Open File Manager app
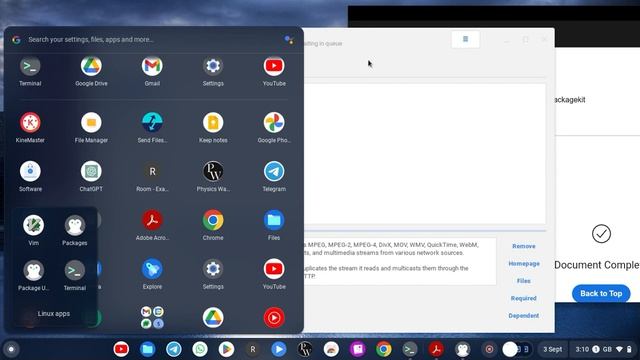640x360 pixels. pos(91,122)
